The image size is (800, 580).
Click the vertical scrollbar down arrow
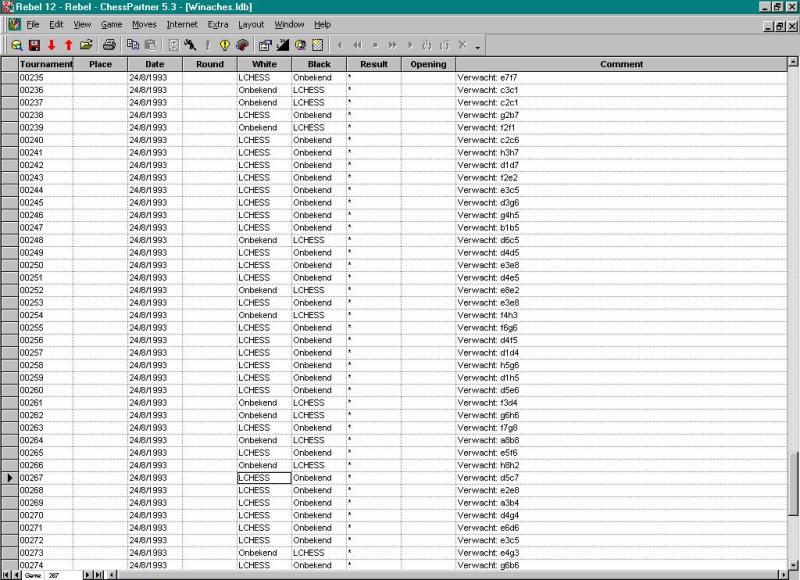793,563
